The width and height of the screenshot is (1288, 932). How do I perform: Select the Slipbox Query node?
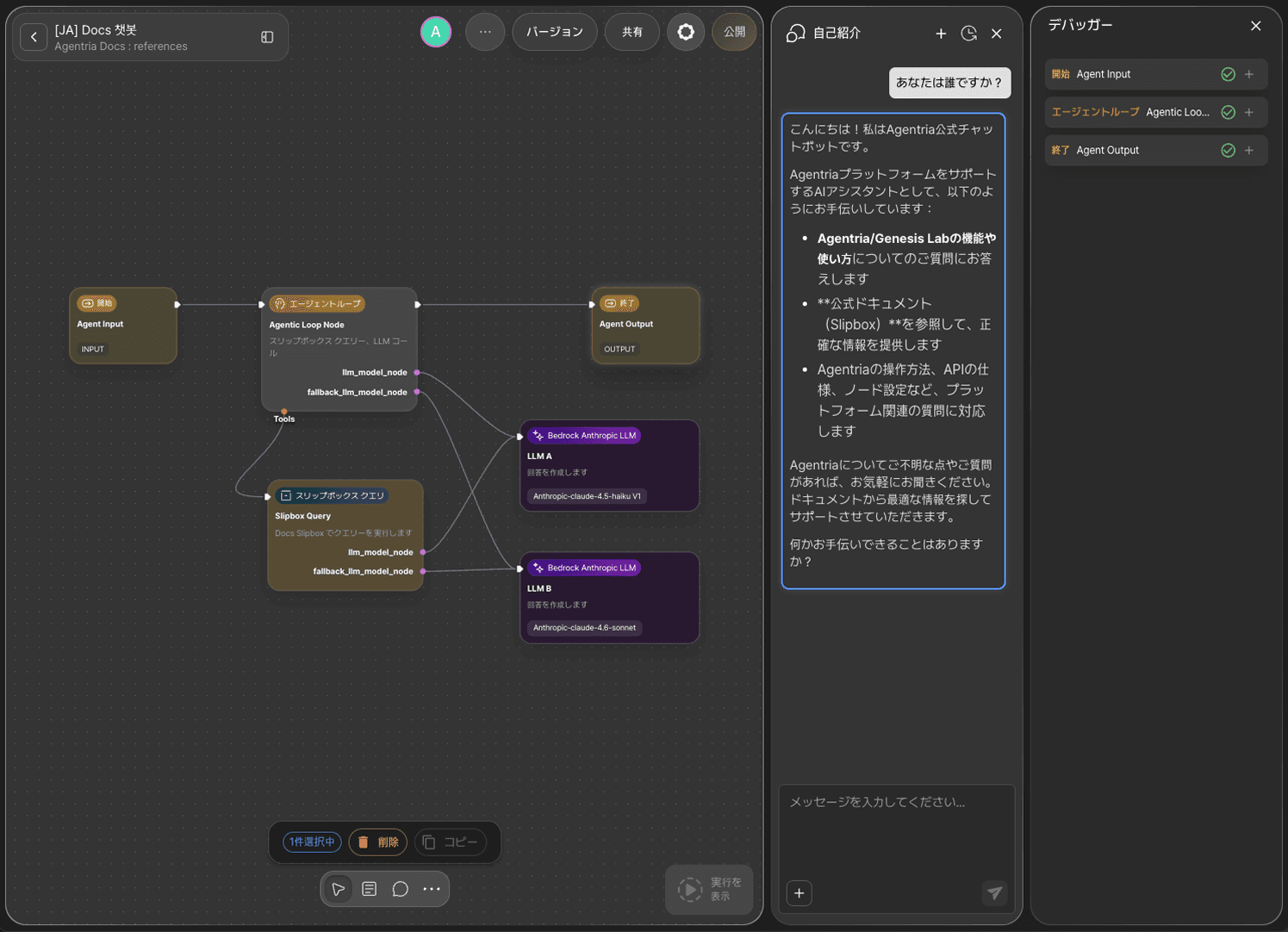click(345, 535)
